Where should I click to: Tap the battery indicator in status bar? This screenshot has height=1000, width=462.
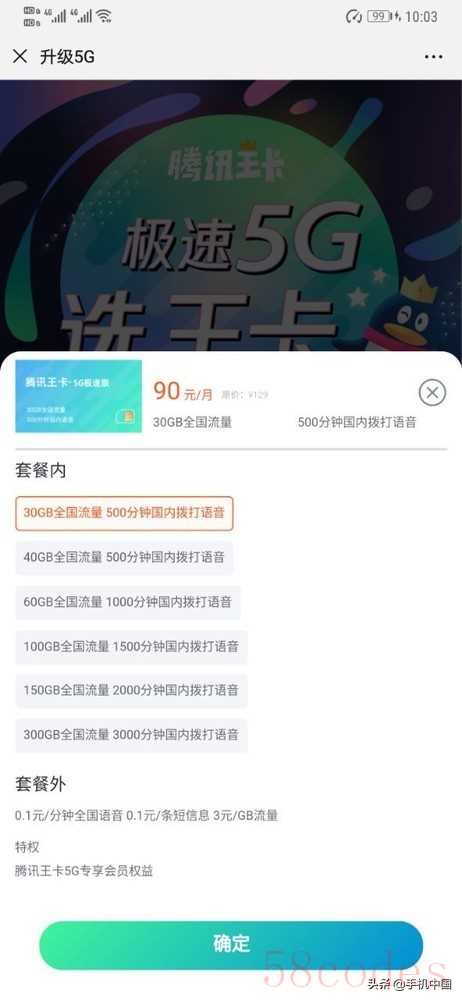tap(383, 16)
